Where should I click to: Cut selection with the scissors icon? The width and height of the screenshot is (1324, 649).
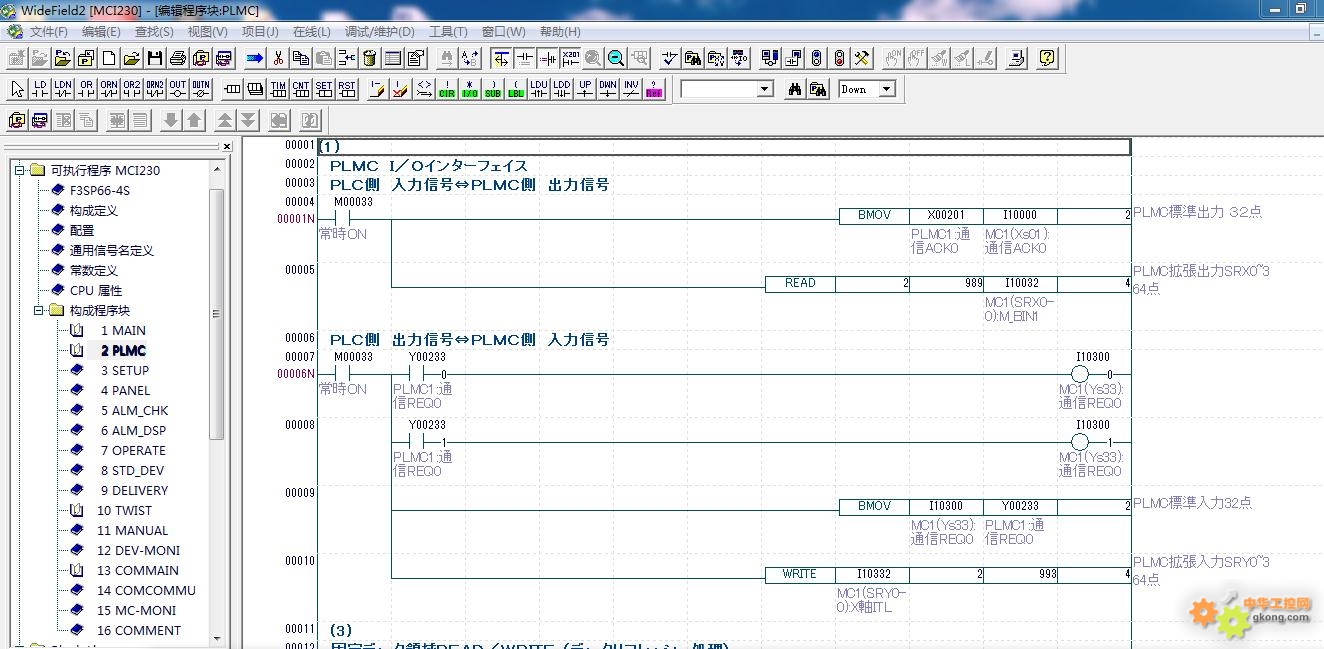tap(278, 58)
